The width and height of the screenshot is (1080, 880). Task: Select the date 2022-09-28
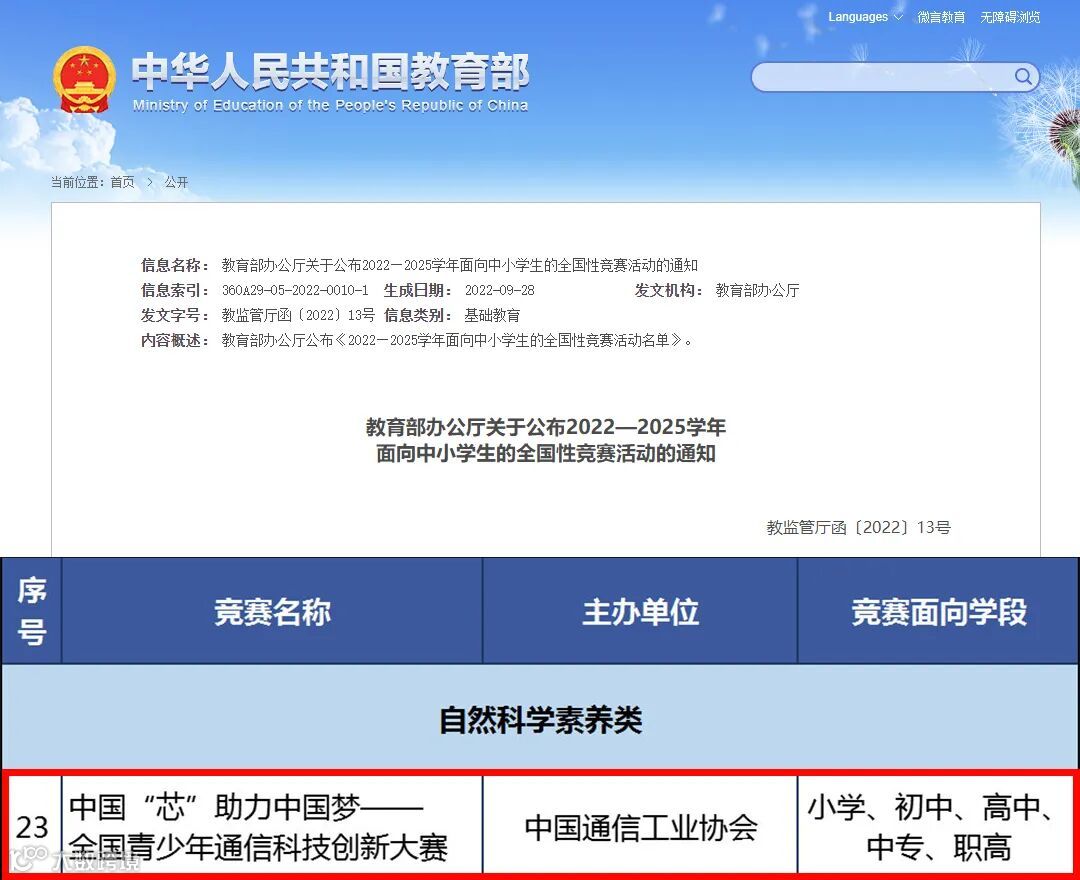[499, 291]
